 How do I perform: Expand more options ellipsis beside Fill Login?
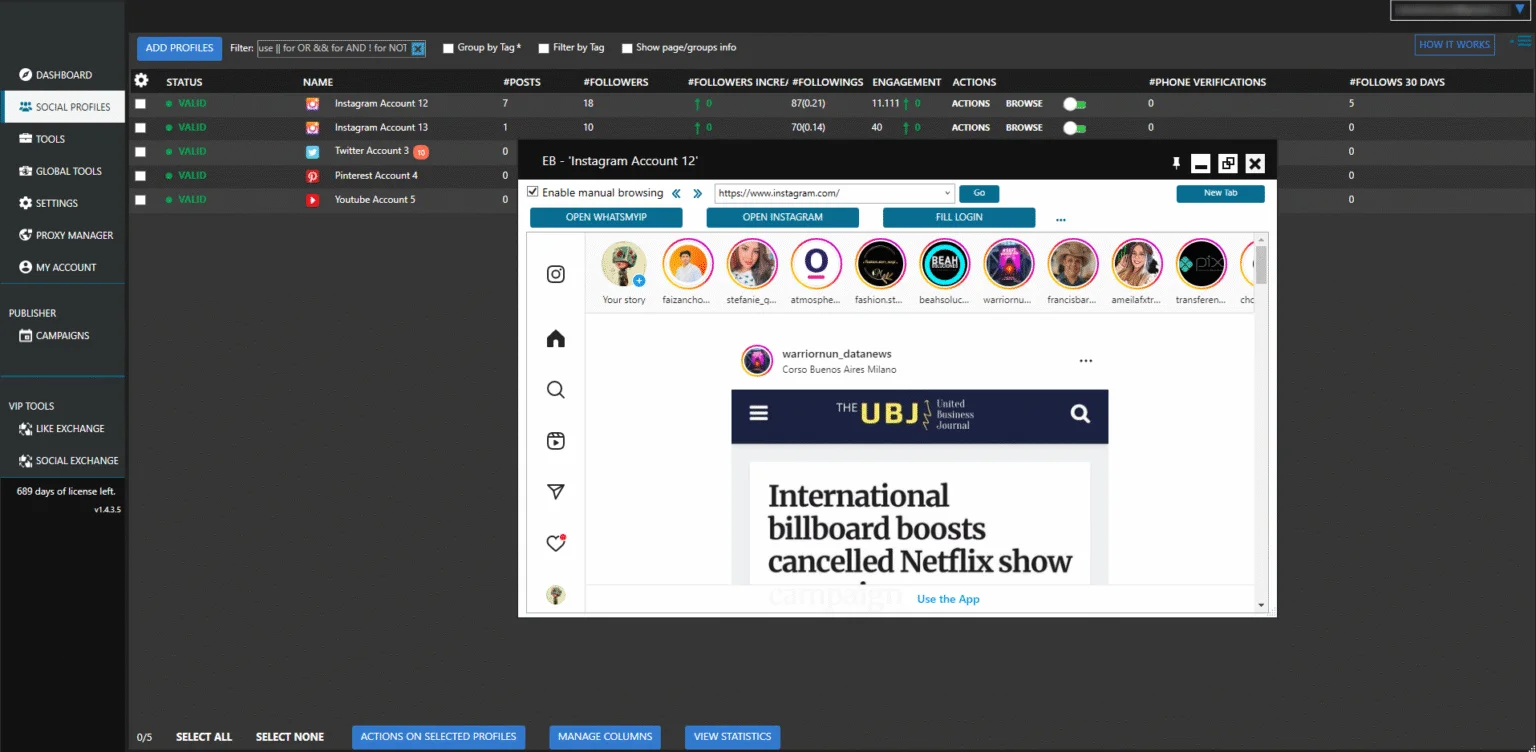tap(1061, 218)
